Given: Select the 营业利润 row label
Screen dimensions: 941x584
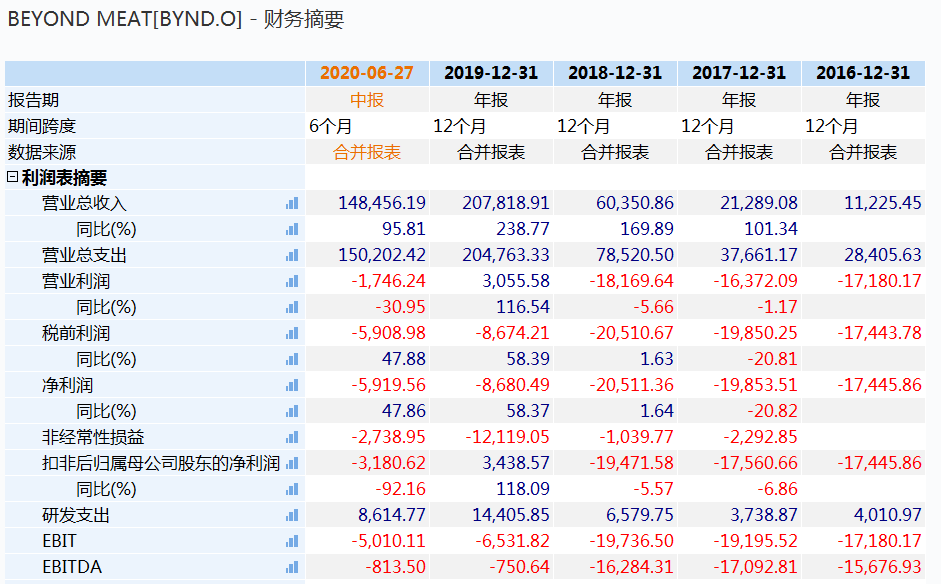Looking at the screenshot, I should pos(76,281).
